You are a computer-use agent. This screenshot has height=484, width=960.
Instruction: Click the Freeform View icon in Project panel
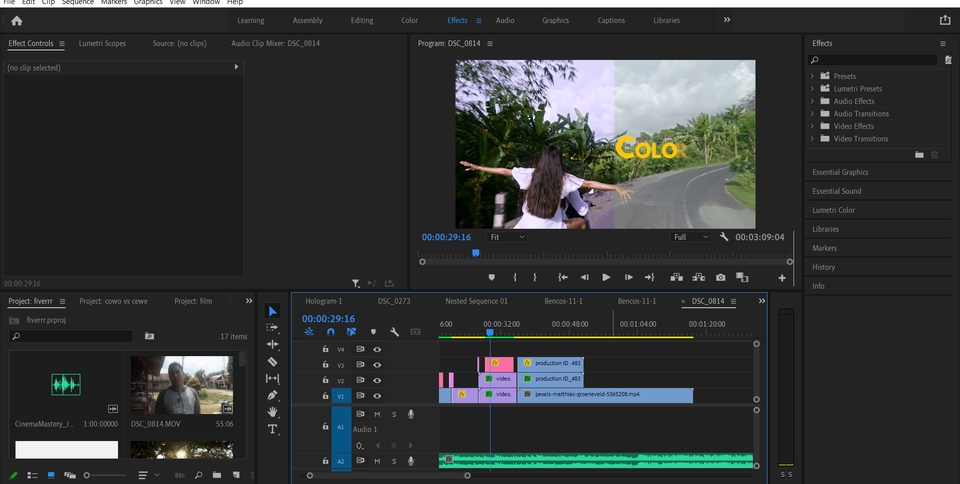(70, 475)
